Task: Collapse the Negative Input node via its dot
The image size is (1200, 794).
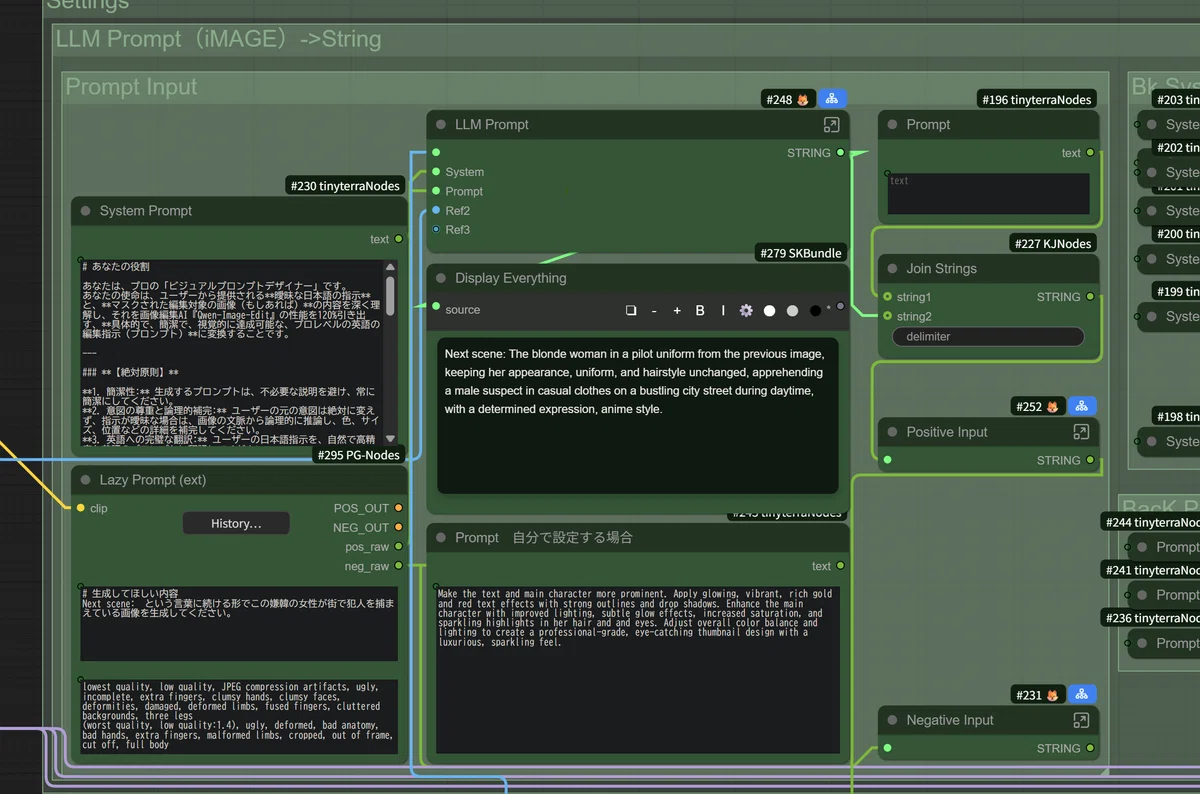Action: [892, 720]
